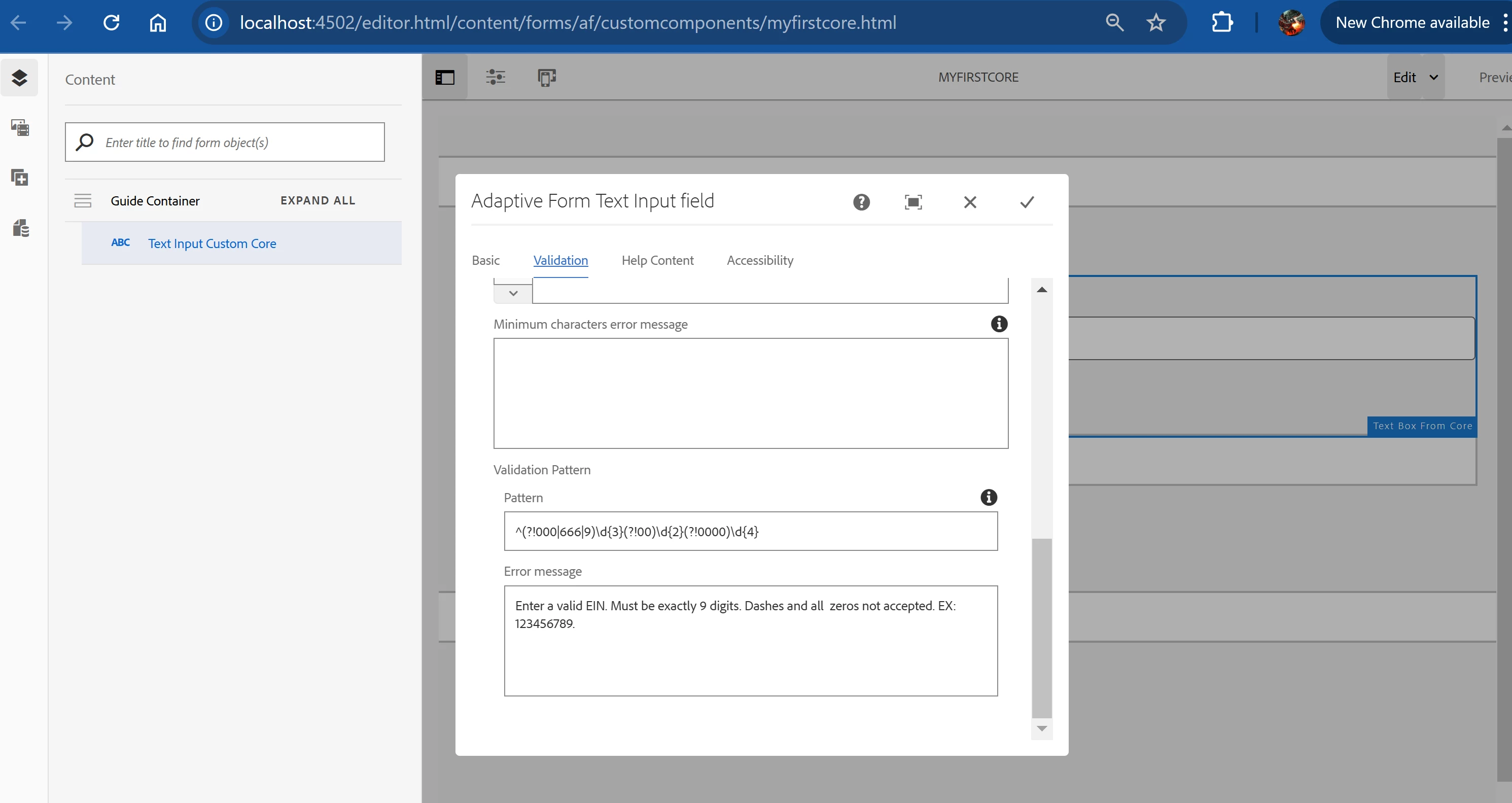Open the Assets browser side icon
The image size is (1512, 803).
coord(19,127)
